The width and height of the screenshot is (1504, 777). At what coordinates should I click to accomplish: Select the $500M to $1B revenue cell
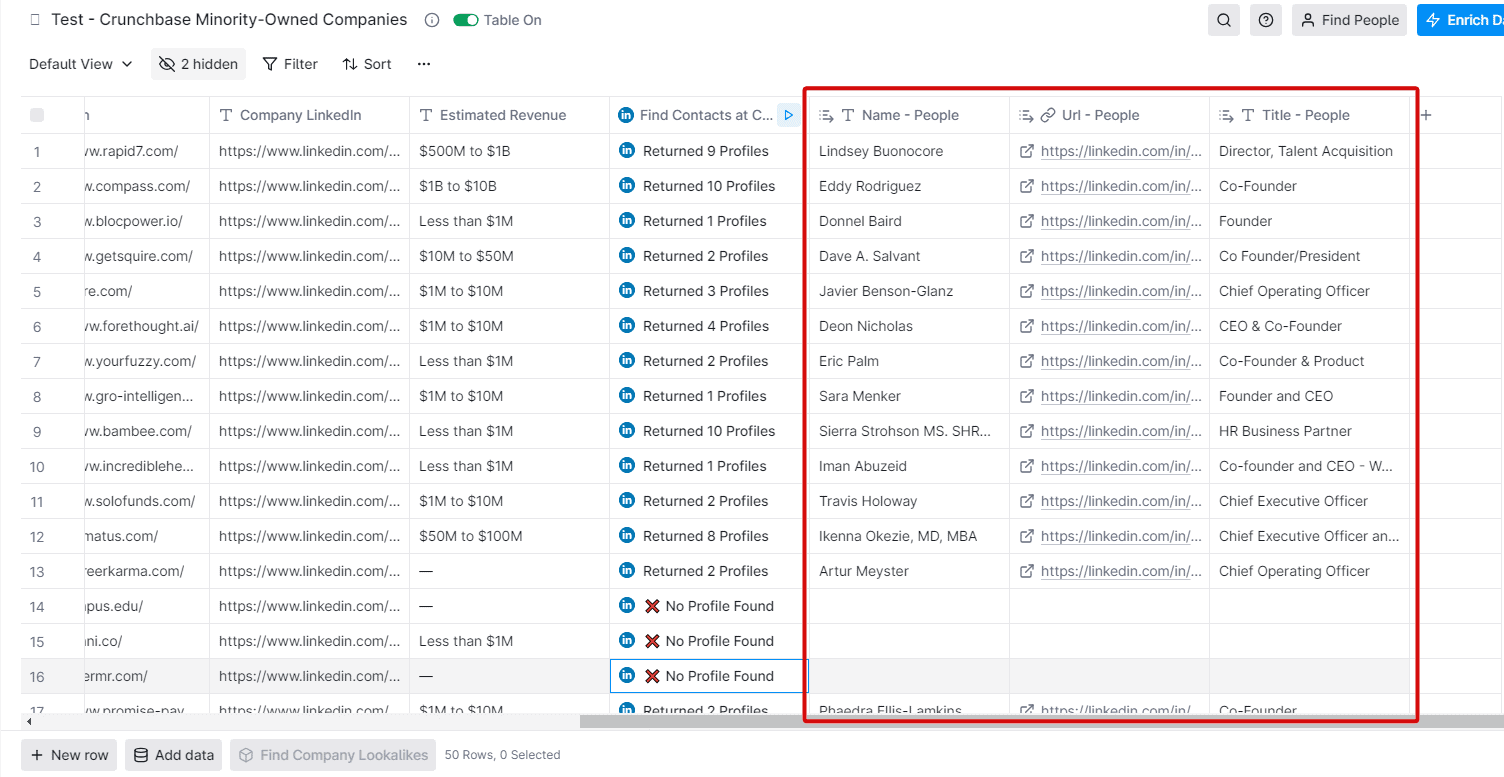pos(510,151)
